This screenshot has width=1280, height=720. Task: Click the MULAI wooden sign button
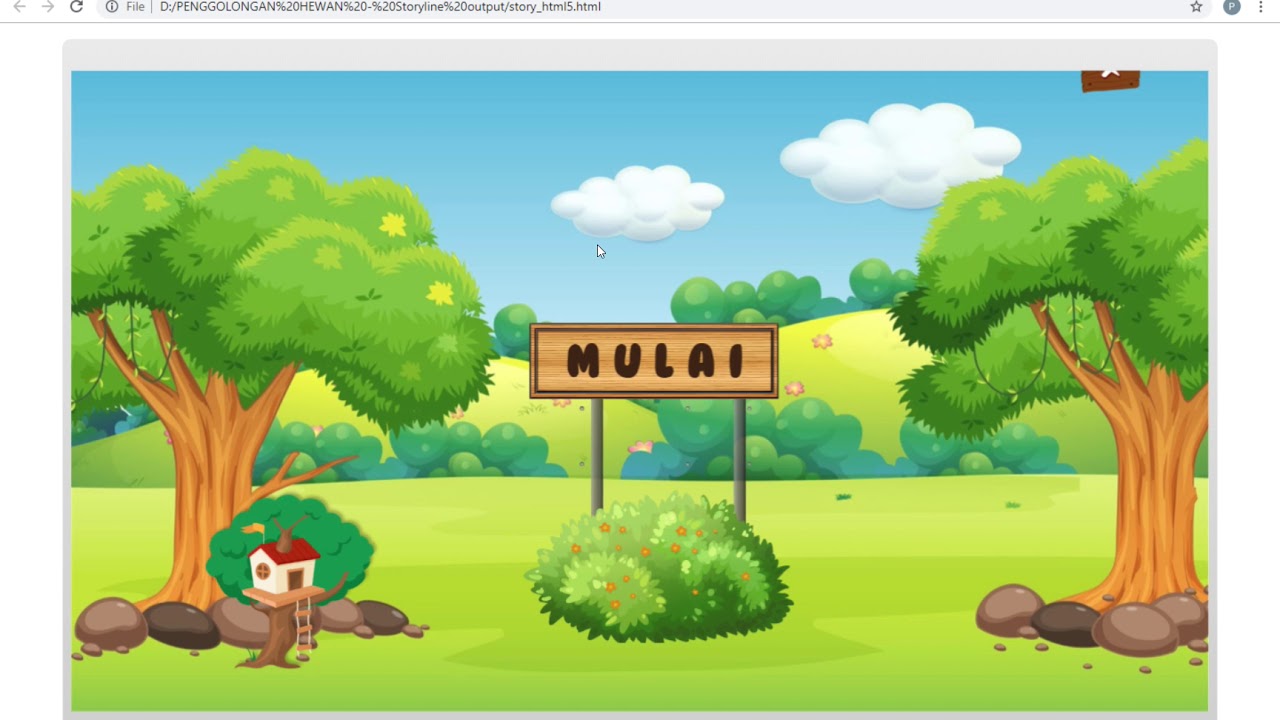[x=654, y=361]
